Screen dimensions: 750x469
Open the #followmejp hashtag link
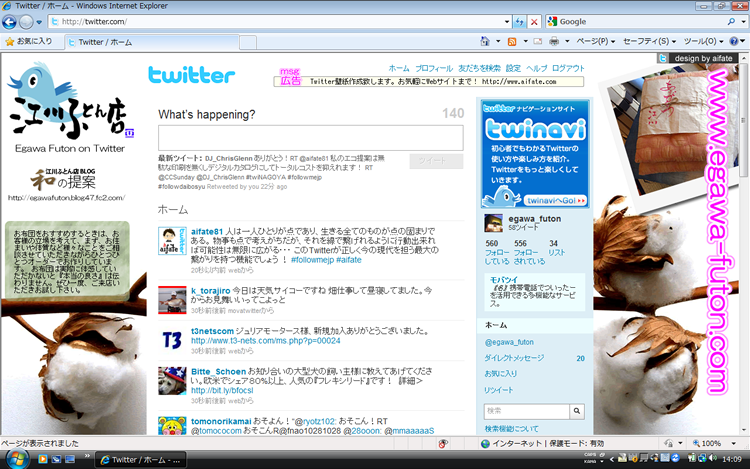pos(312,260)
